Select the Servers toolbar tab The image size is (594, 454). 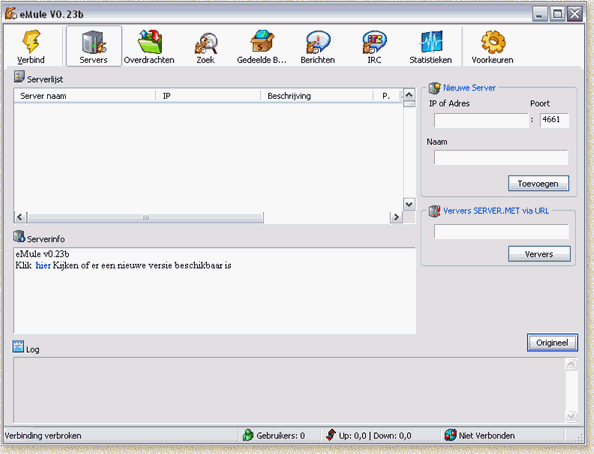click(x=94, y=46)
